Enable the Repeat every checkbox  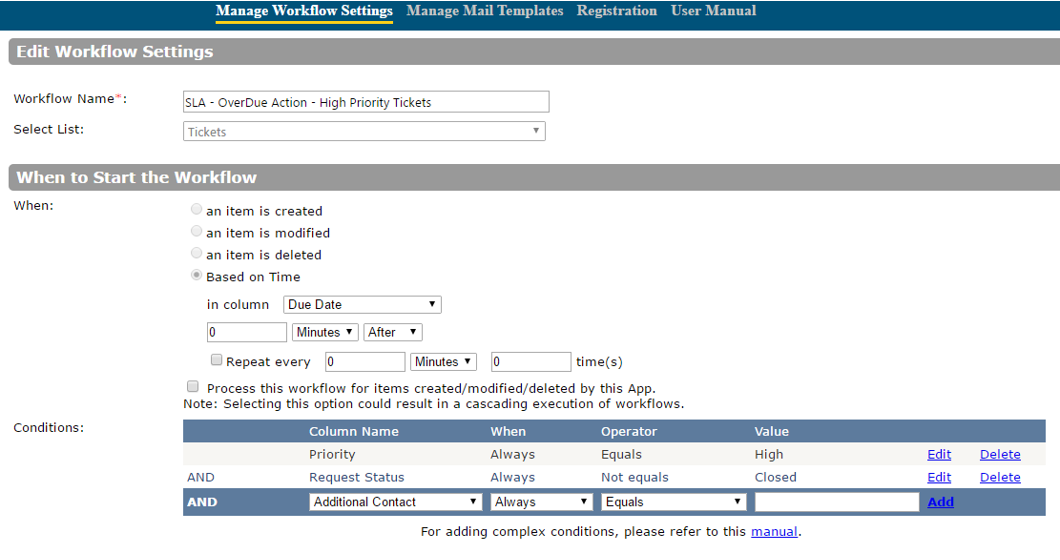216,361
